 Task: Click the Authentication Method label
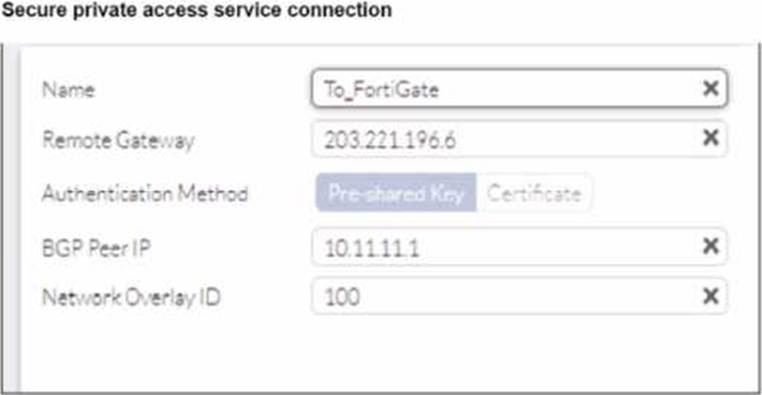click(x=145, y=194)
